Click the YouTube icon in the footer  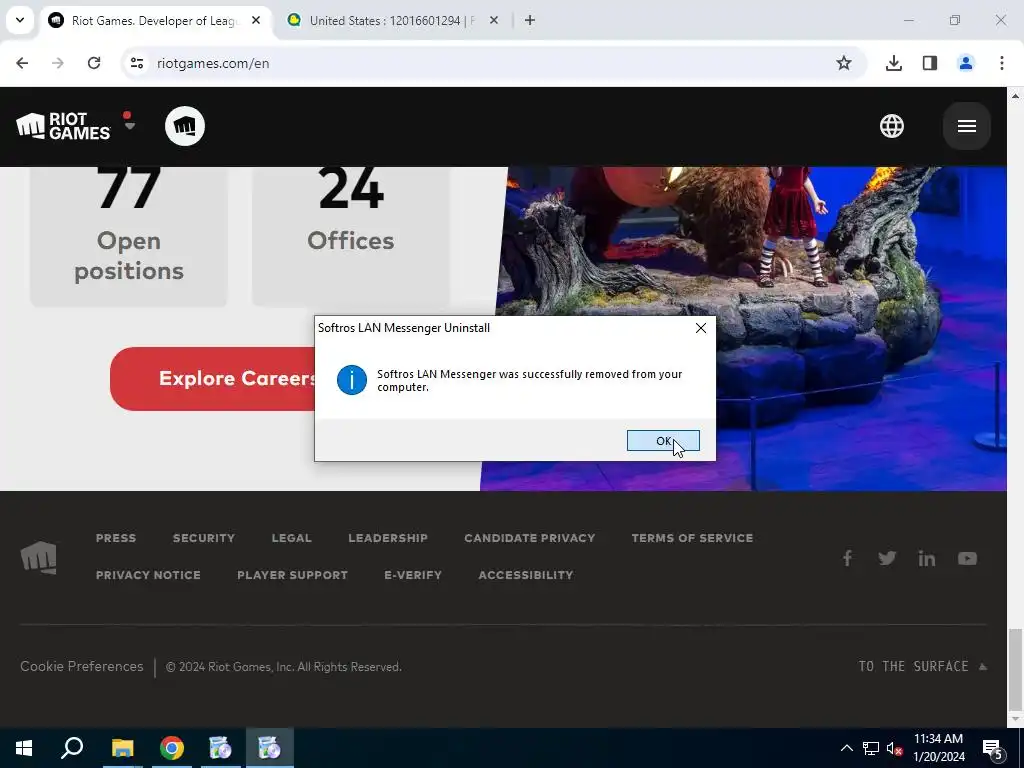[x=967, y=558]
